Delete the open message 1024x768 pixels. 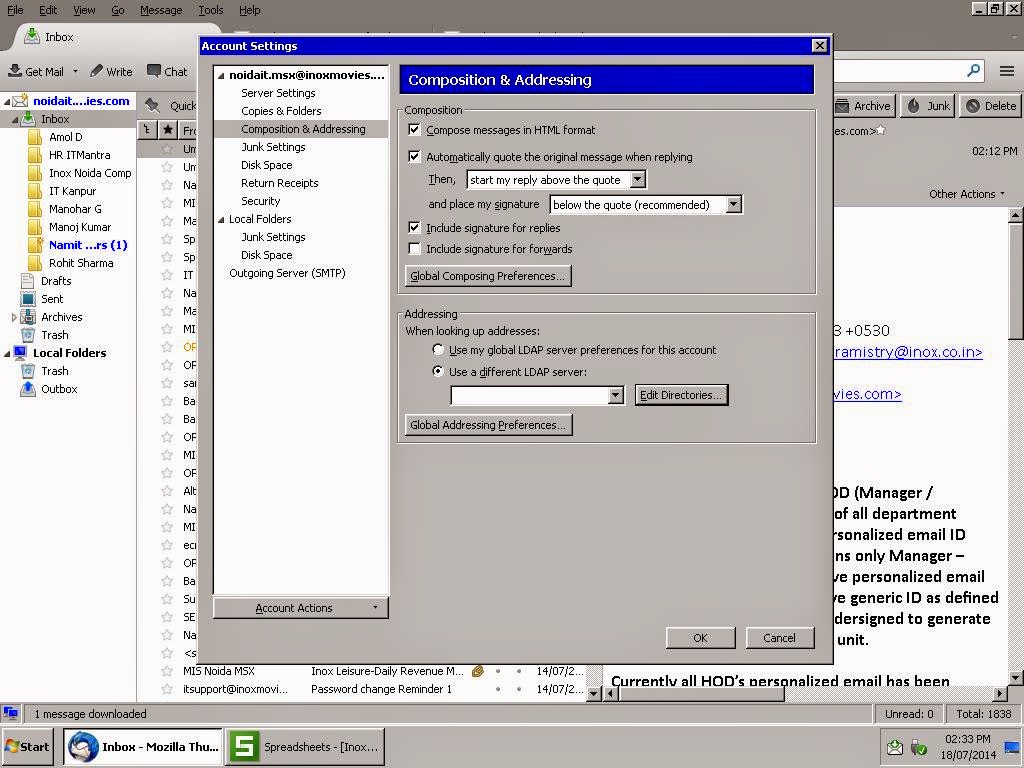point(988,105)
